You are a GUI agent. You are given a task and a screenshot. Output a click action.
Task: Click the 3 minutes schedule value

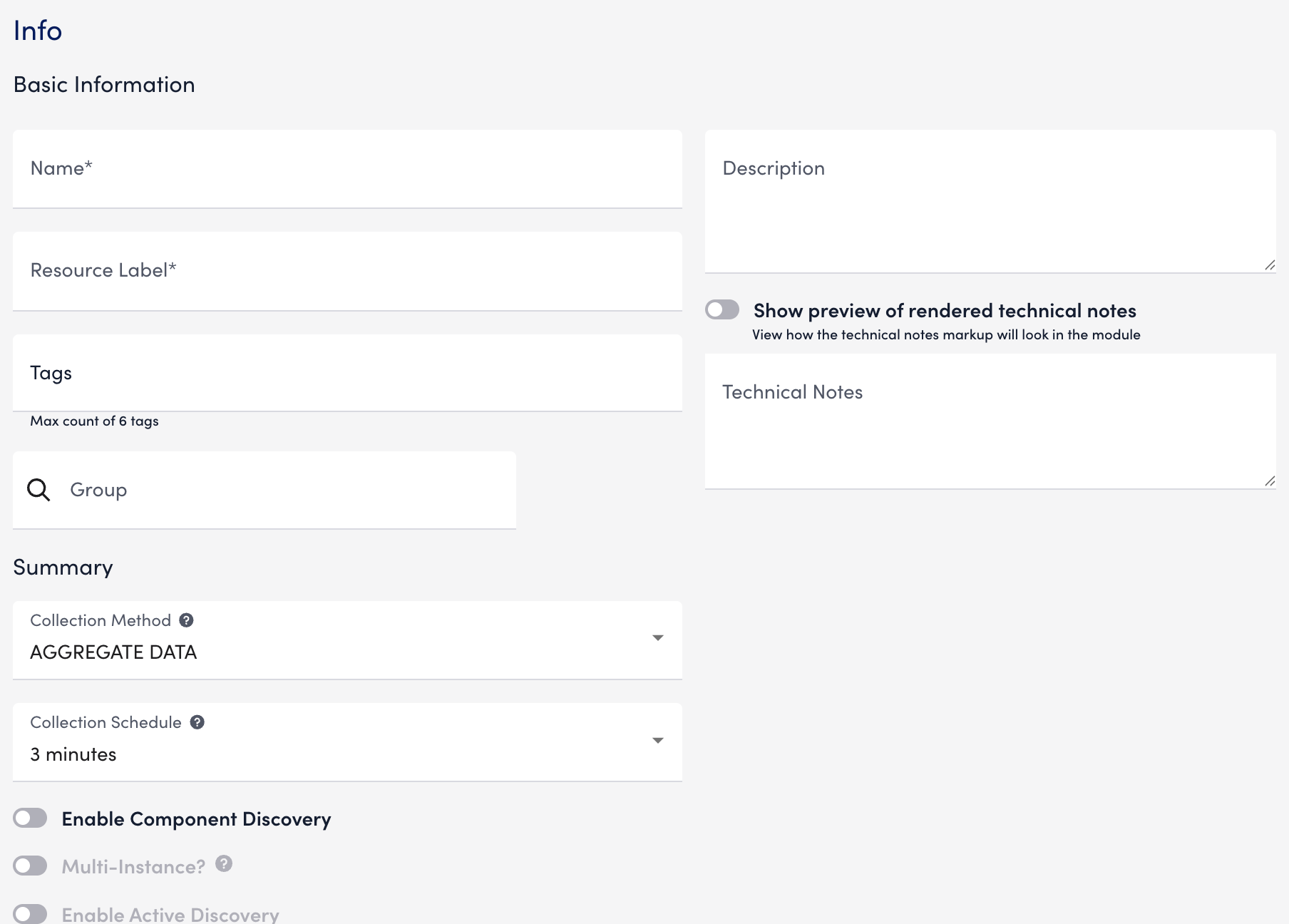[73, 754]
